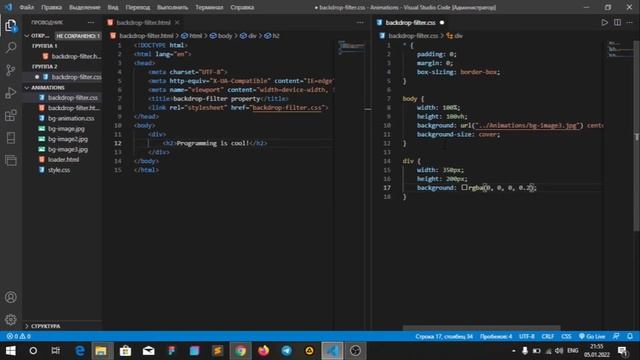Click the line and column status entry
Viewport: 640px width, 360px height.
click(x=444, y=336)
